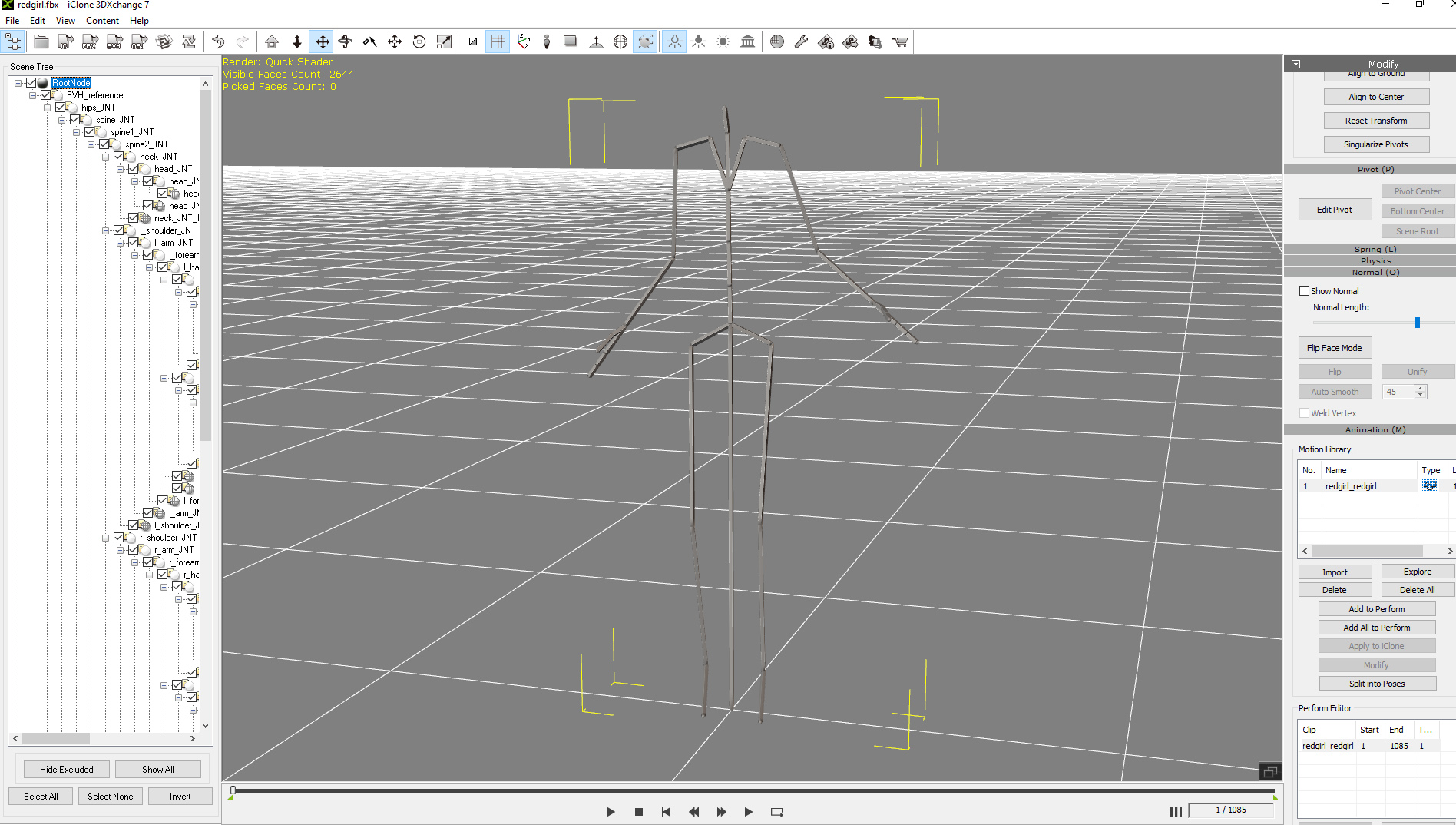Image resolution: width=1456 pixels, height=825 pixels.
Task: Open the Content menu
Action: click(102, 21)
